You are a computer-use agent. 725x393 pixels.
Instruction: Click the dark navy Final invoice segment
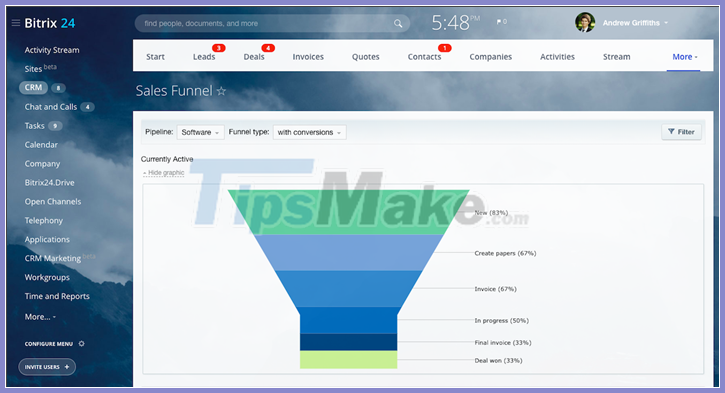pyautogui.click(x=349, y=342)
